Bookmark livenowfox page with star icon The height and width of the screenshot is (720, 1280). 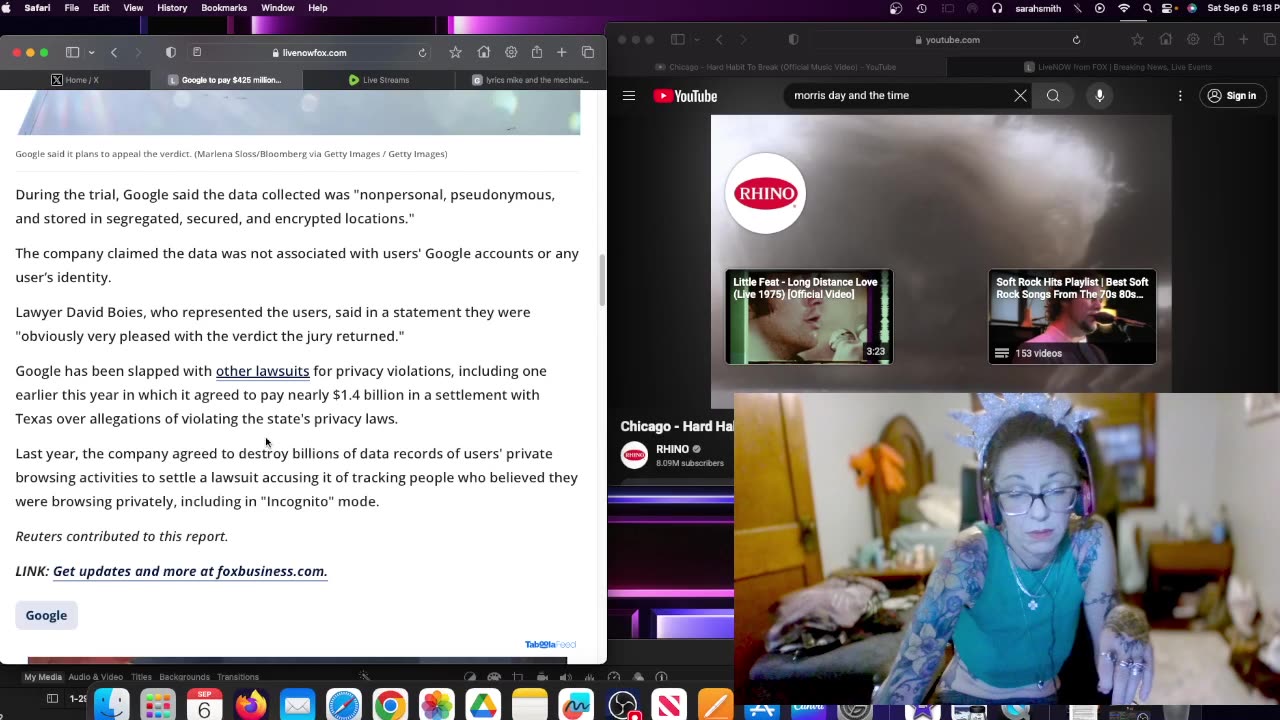456,52
